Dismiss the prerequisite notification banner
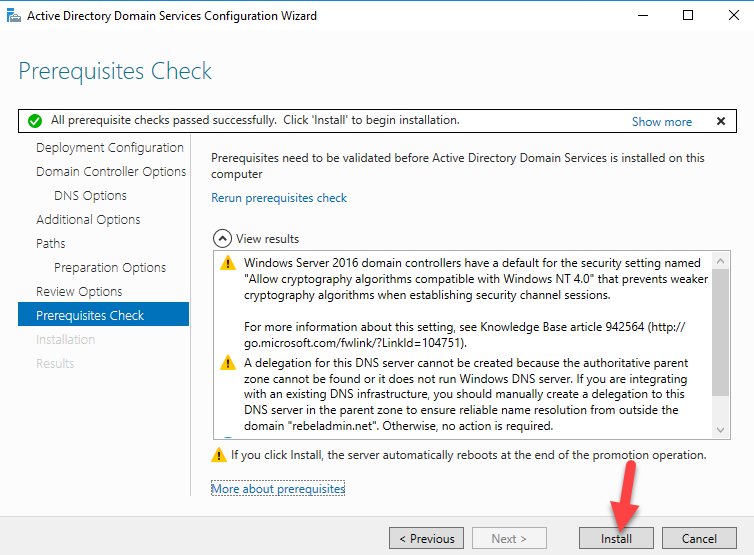The height and width of the screenshot is (555, 754). tap(720, 121)
